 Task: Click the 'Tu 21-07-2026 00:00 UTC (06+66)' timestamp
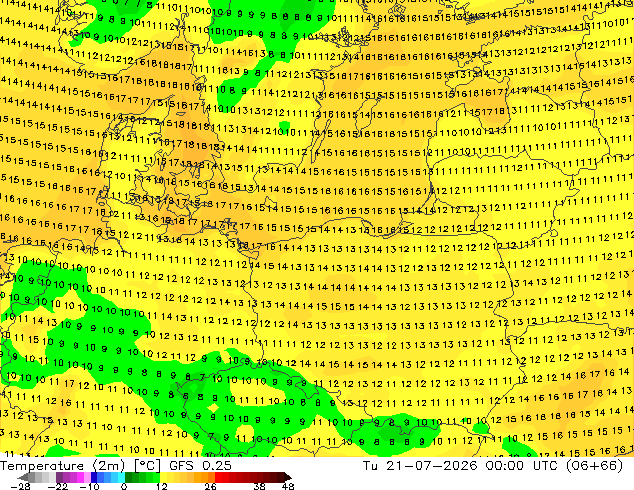[x=492, y=465]
